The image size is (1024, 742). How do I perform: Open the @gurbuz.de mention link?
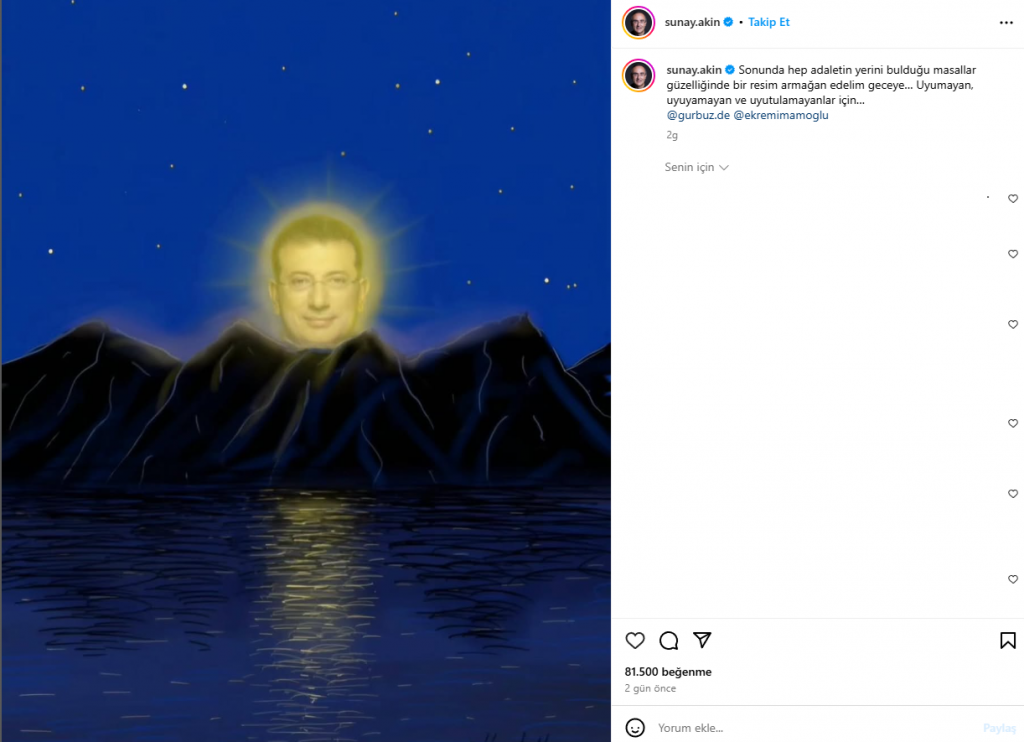coord(698,115)
